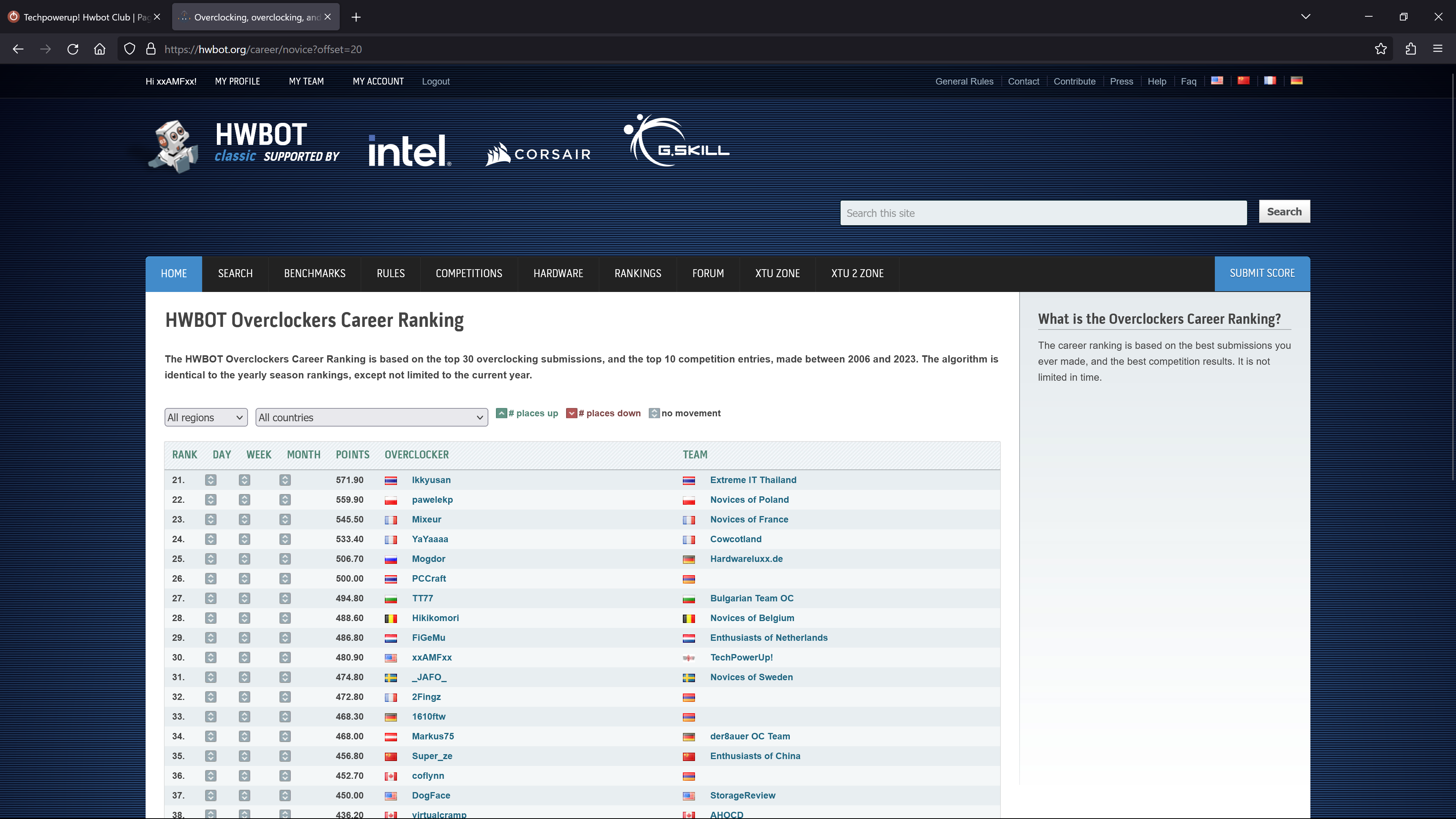Click the HWBOT robot logo
Screen dimensions: 1456x819
(174, 146)
